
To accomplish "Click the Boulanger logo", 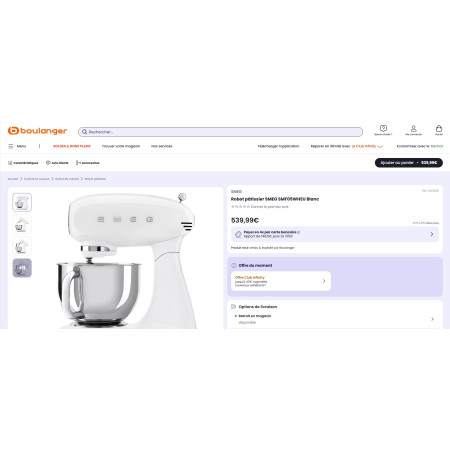I will pos(37,131).
